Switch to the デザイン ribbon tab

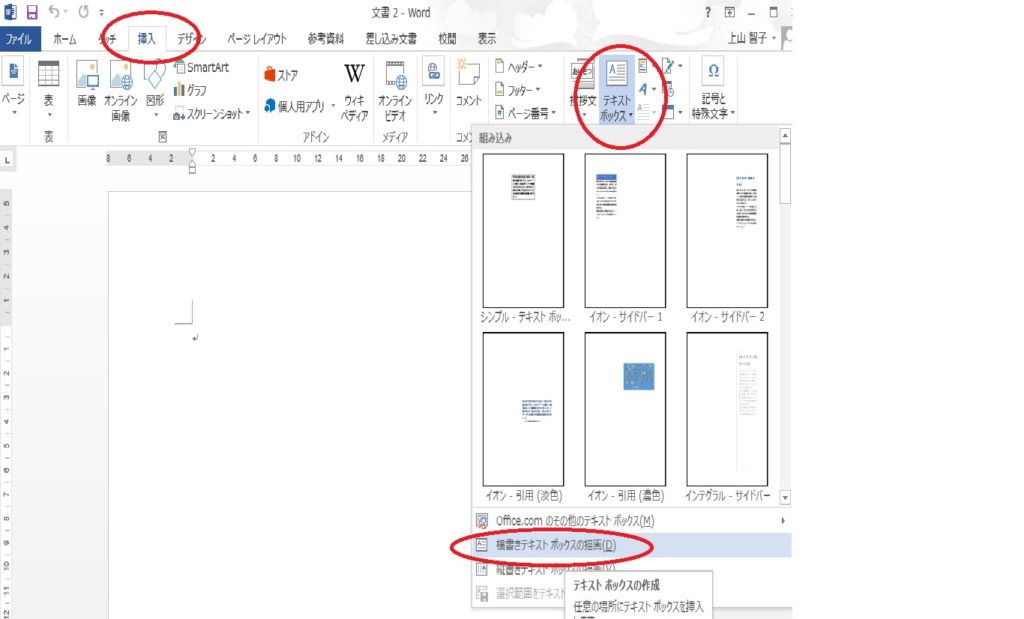(190, 40)
